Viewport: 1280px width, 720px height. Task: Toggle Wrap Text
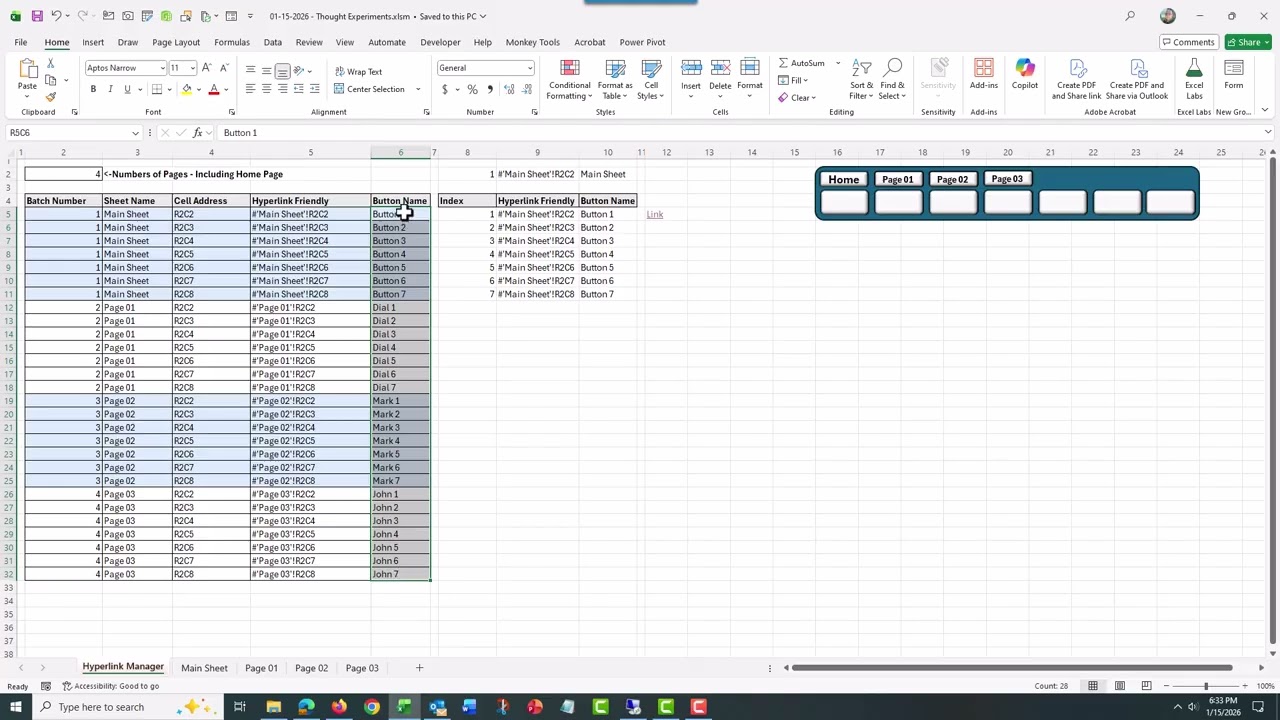pos(358,72)
